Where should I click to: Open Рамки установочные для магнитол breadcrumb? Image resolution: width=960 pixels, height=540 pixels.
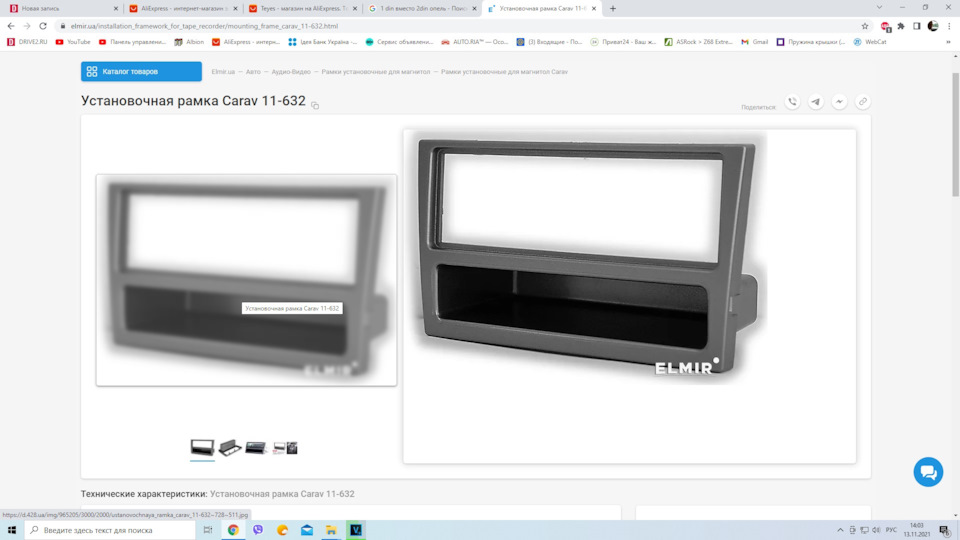click(x=376, y=72)
